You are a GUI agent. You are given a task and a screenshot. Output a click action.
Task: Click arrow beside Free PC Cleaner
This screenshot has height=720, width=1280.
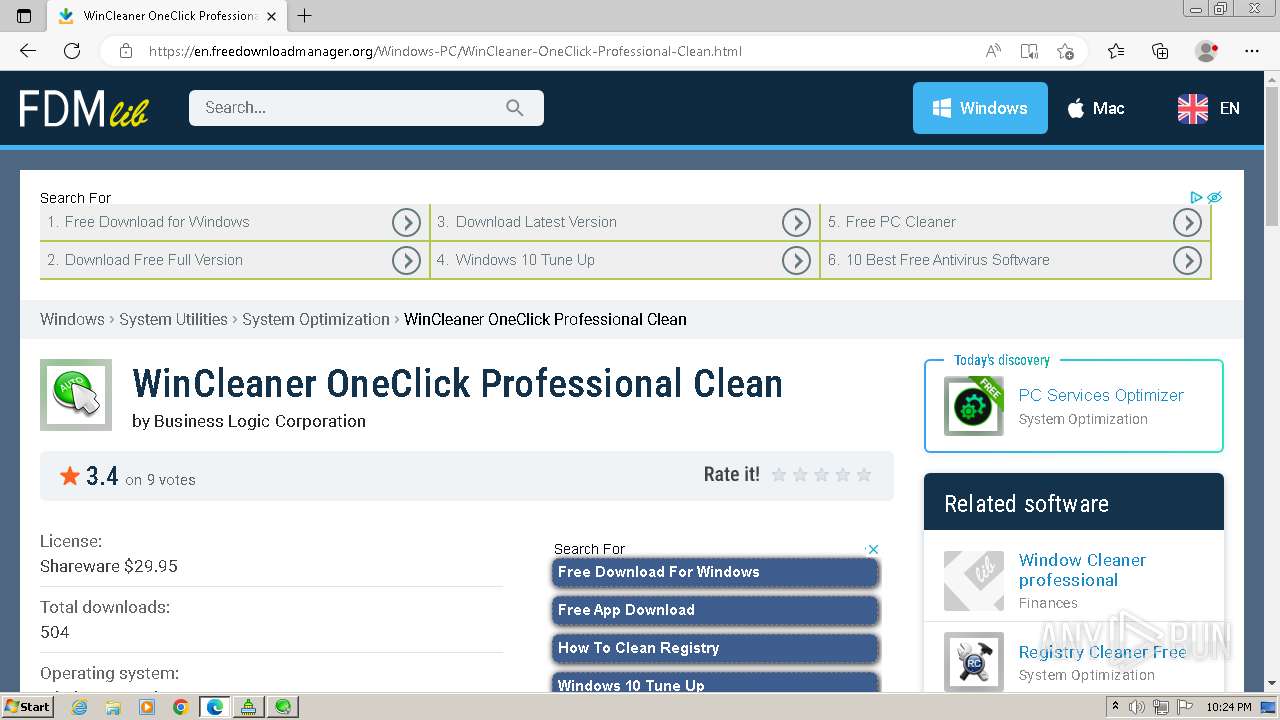(1187, 222)
